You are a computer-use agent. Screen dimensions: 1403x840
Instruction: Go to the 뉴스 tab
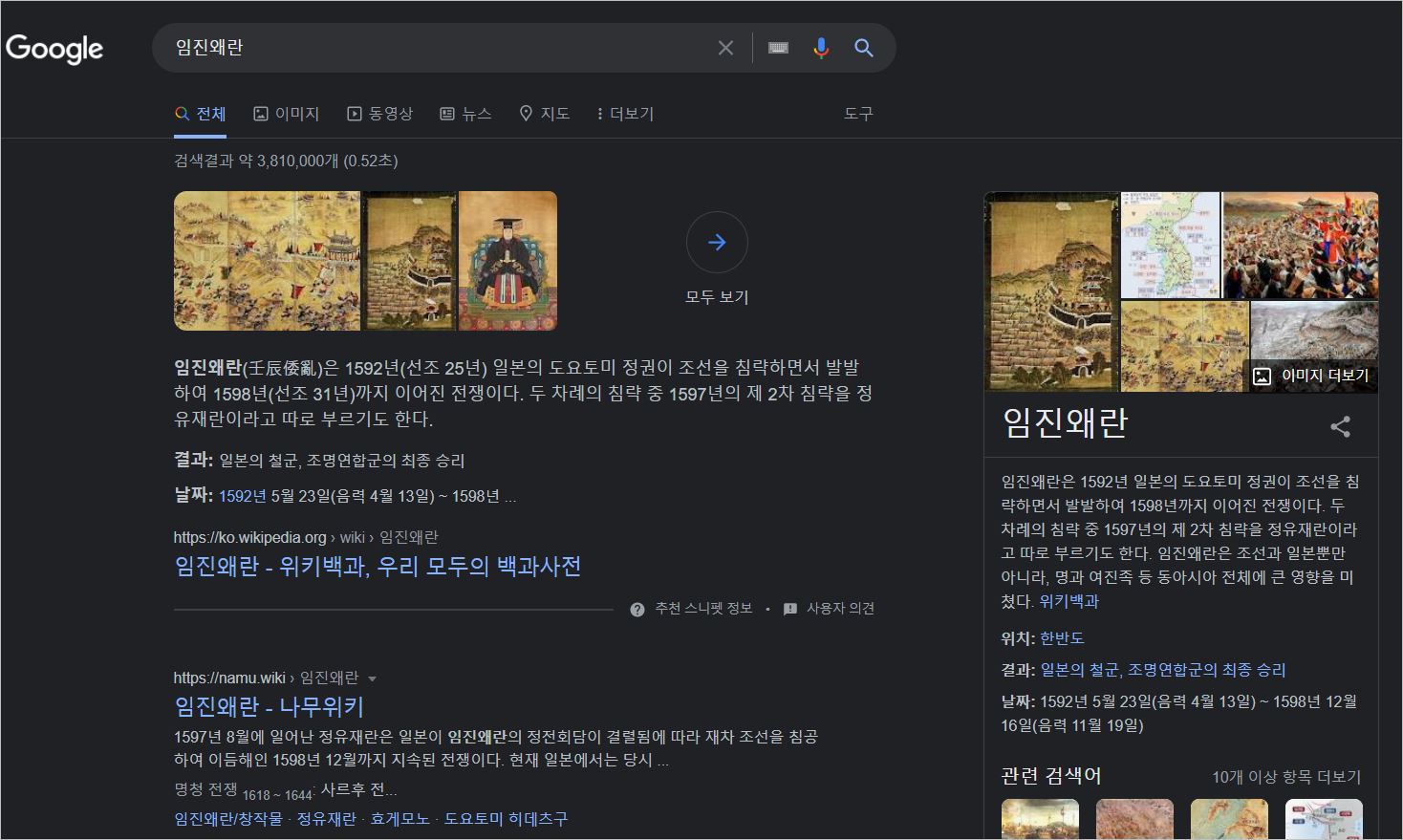pos(465,114)
